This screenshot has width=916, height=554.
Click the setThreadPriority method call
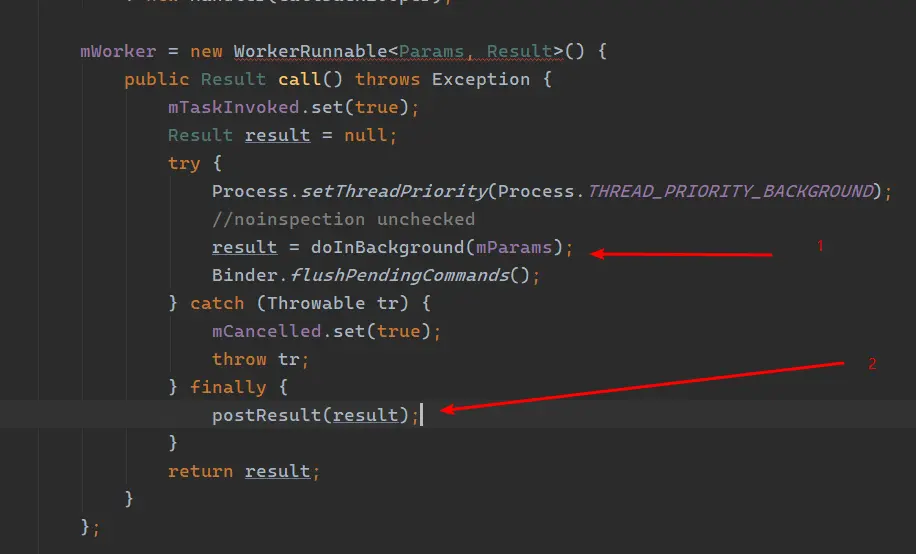[394, 192]
